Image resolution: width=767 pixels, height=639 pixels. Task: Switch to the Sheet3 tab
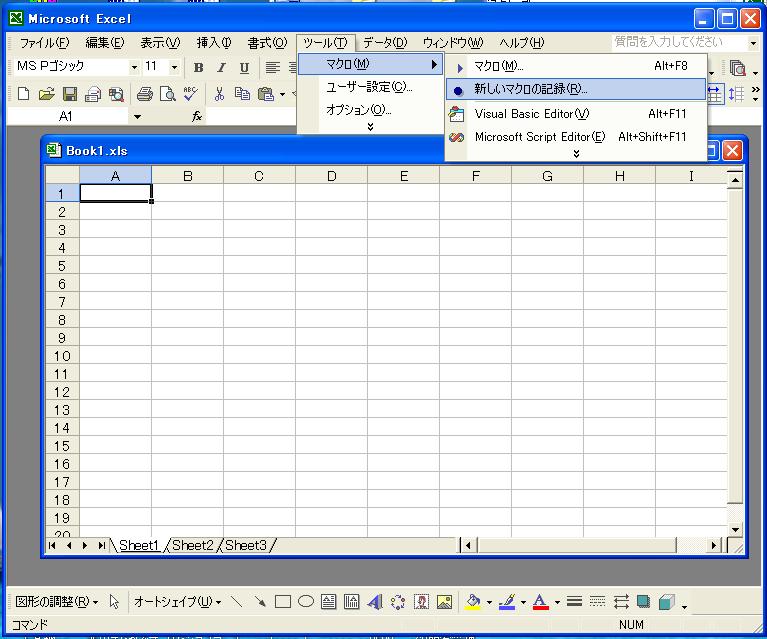click(x=246, y=545)
